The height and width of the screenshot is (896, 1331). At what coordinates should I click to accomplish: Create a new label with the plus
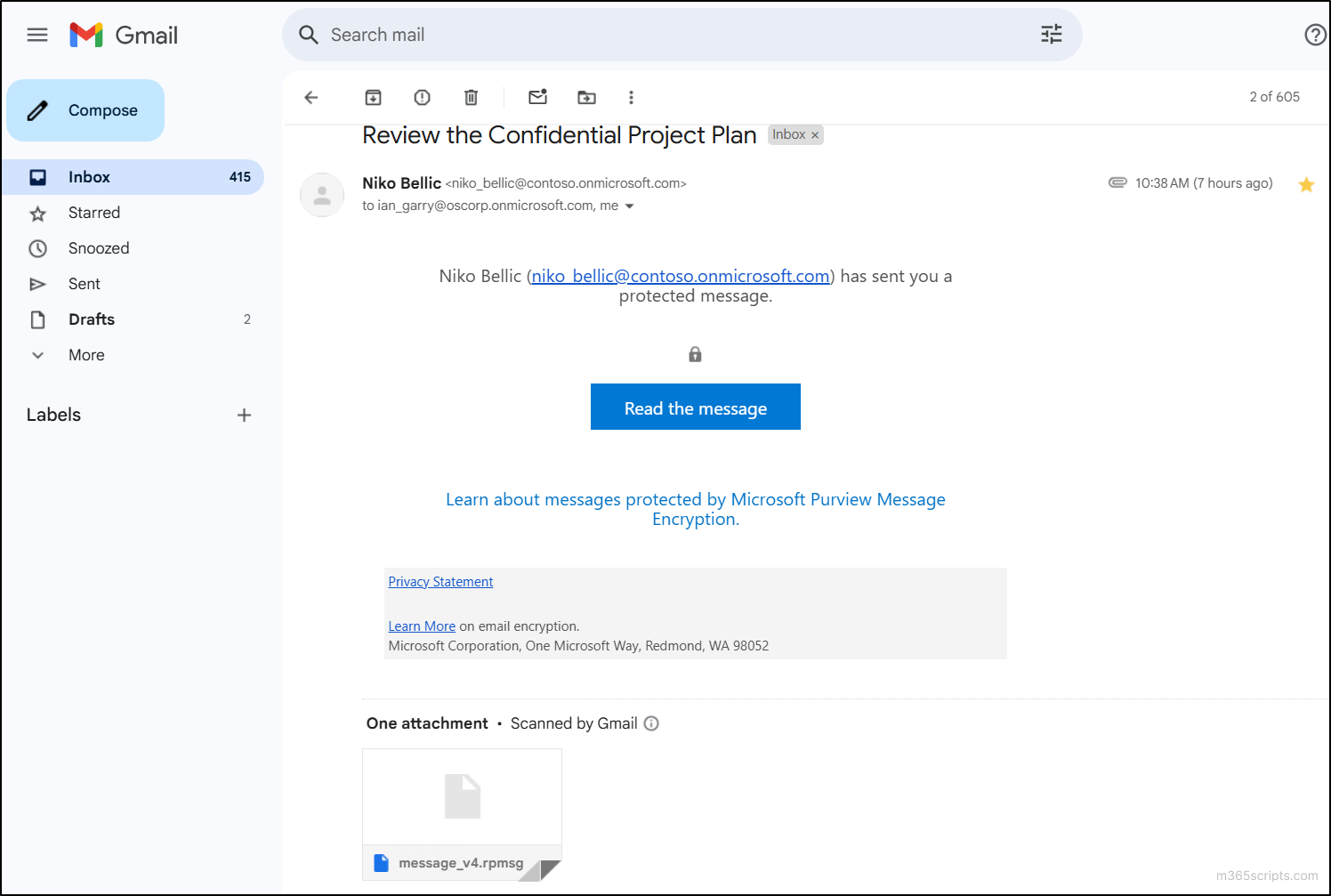coord(244,415)
